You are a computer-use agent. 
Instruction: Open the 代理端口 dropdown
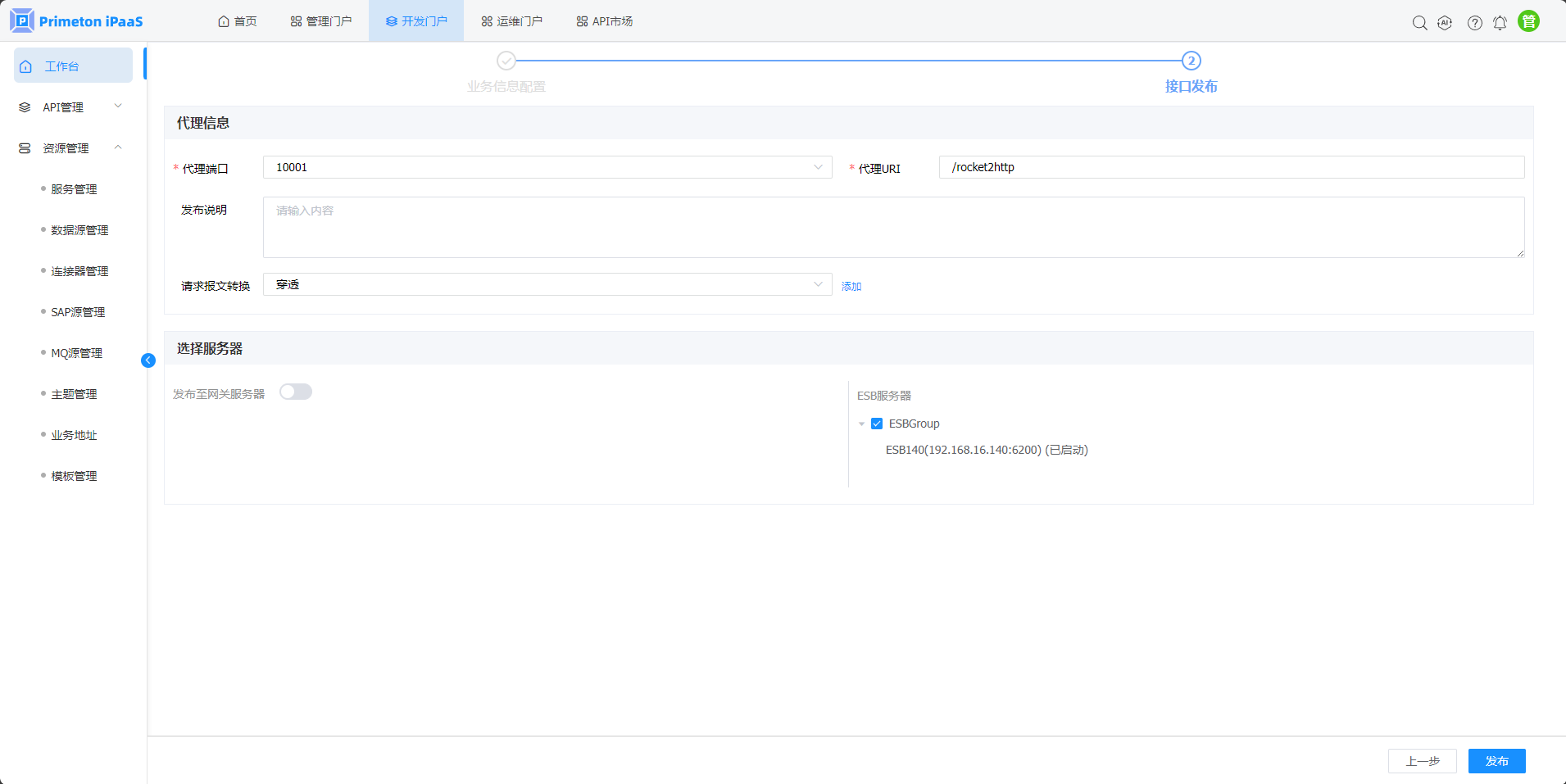[547, 167]
